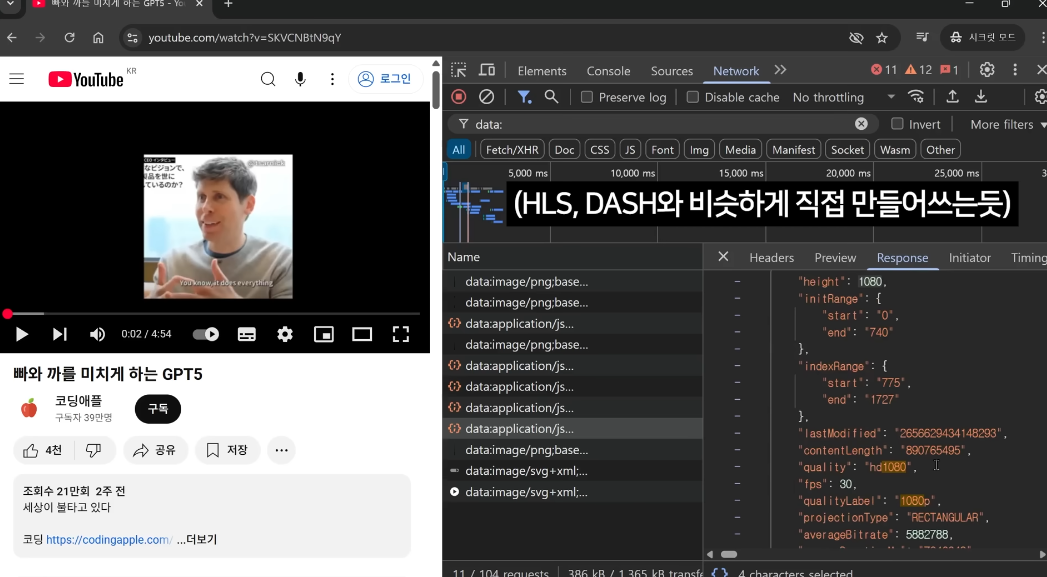Open DevTools customize three-dot menu
This screenshot has width=1047, height=577.
point(1015,70)
